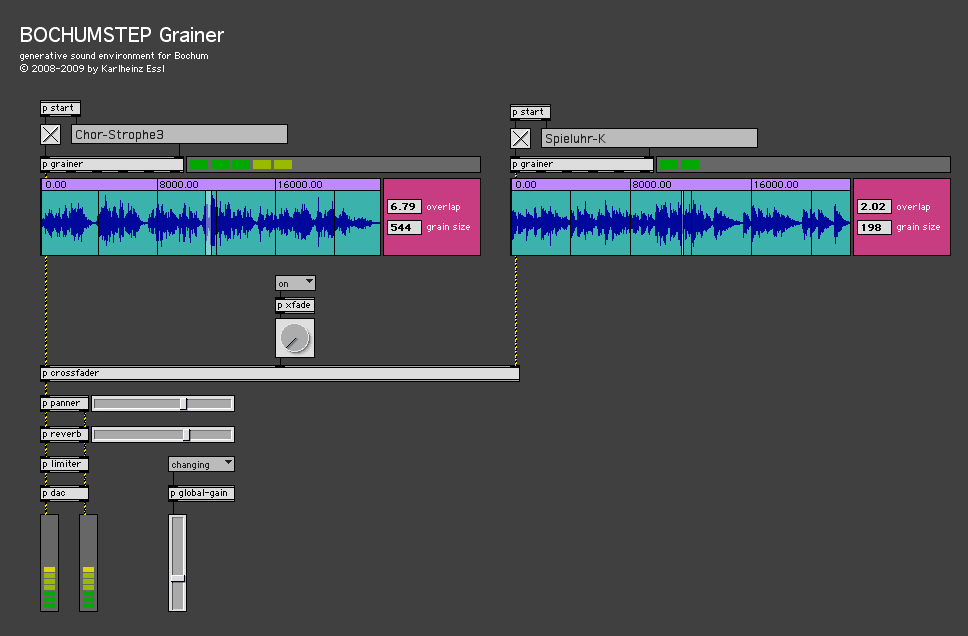Open the 'on' dropdown above xfade

click(295, 284)
